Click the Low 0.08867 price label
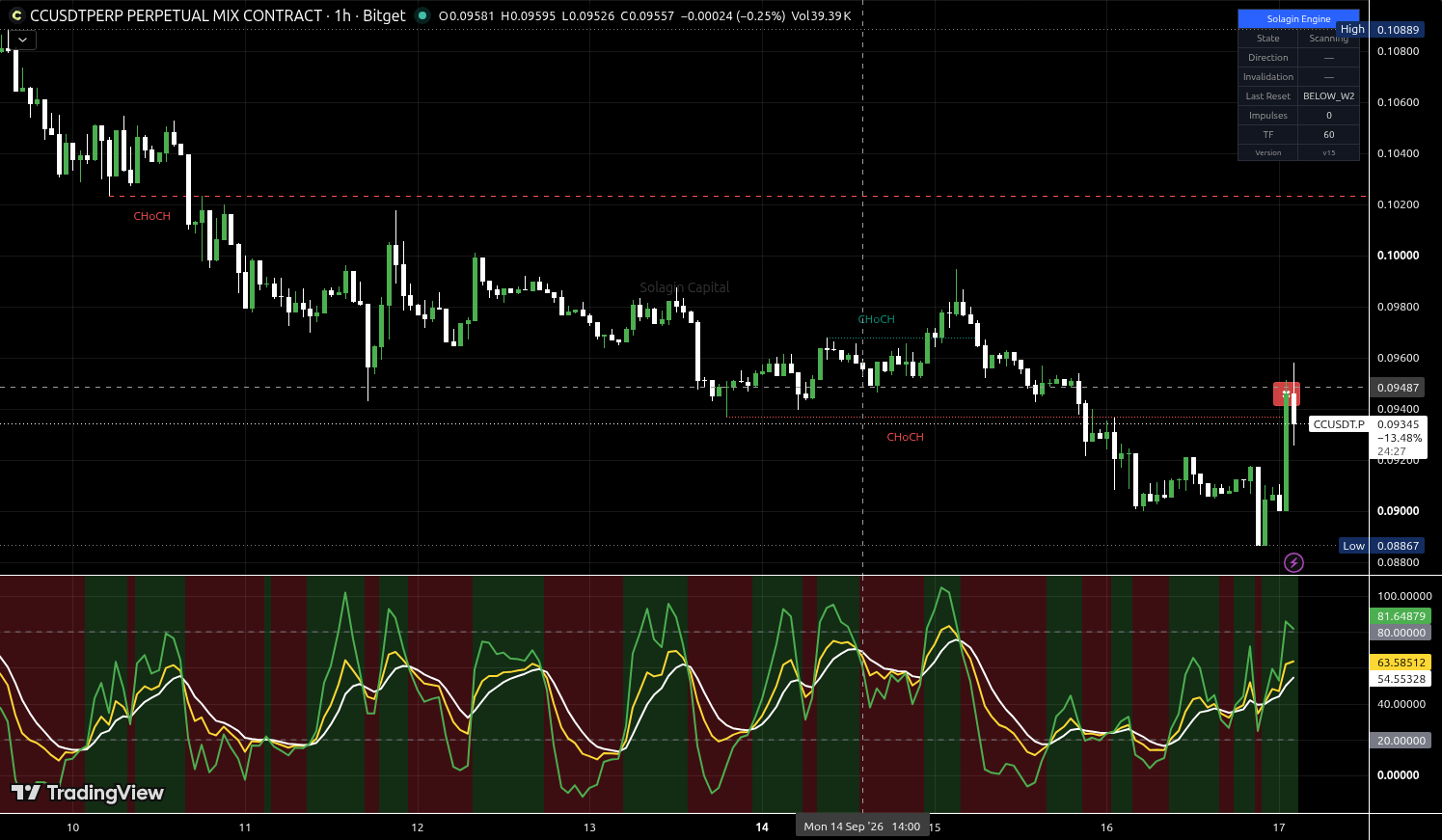 (1382, 546)
